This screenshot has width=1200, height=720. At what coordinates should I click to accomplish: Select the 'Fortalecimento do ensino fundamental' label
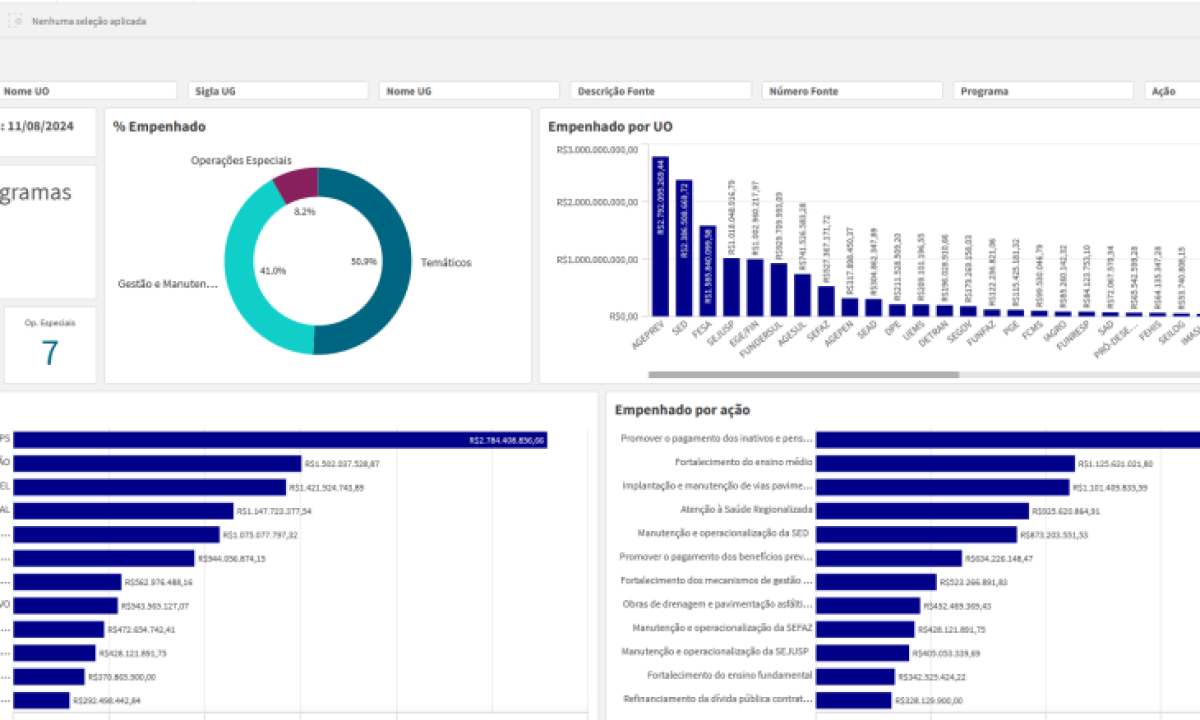pyautogui.click(x=730, y=675)
